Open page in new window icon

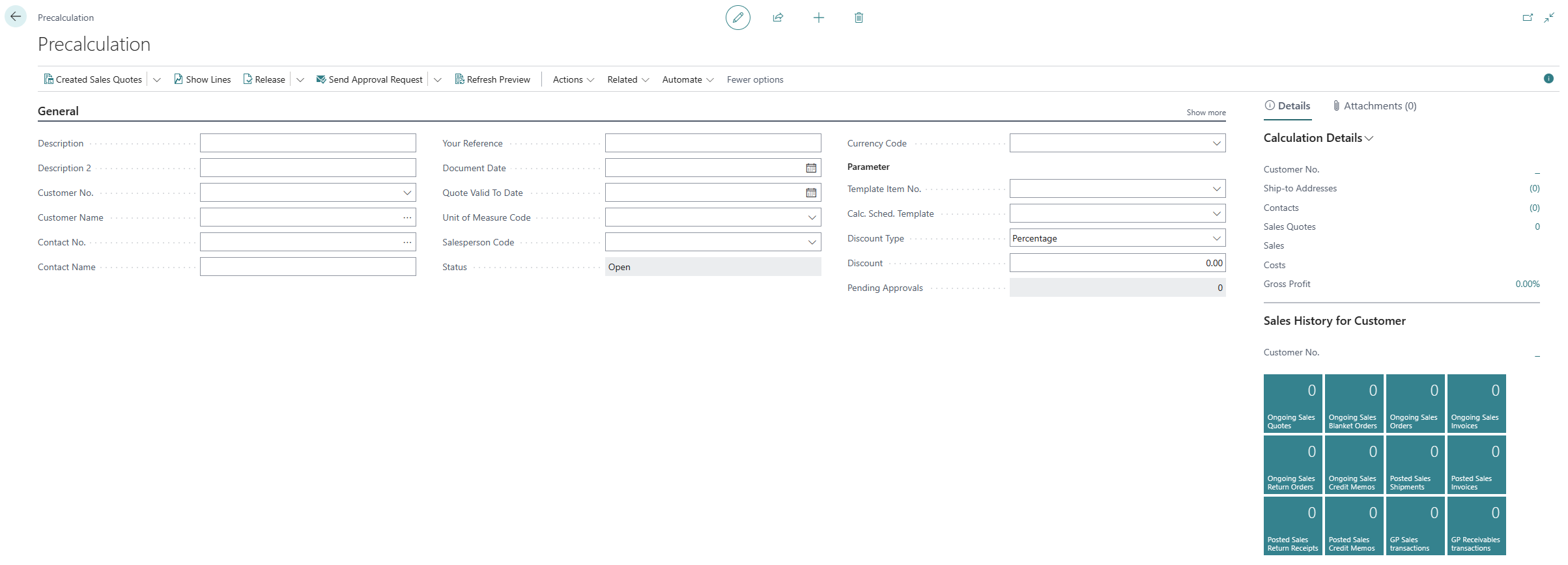pos(1527,18)
